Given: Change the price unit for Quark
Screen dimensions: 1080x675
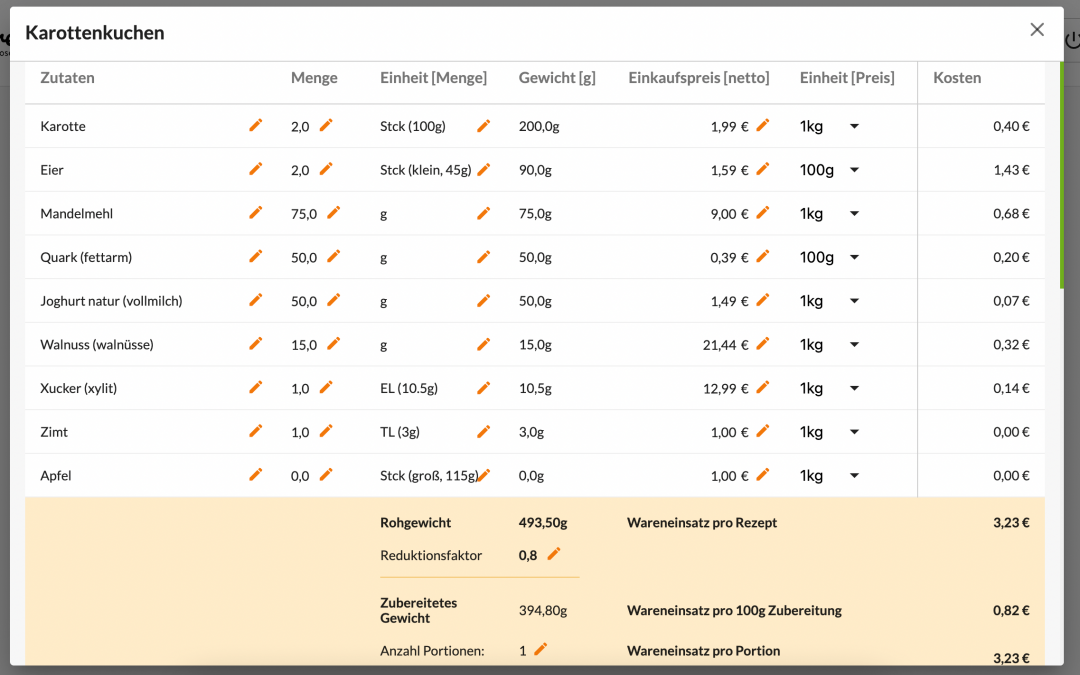Looking at the screenshot, I should click(x=853, y=257).
